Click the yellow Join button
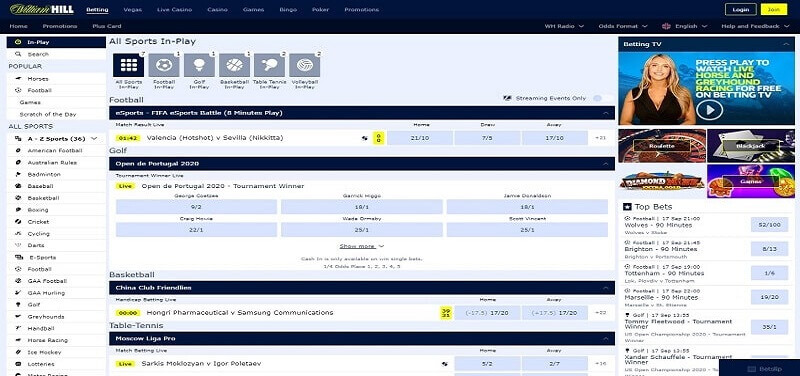This screenshot has width=800, height=376. (773, 9)
